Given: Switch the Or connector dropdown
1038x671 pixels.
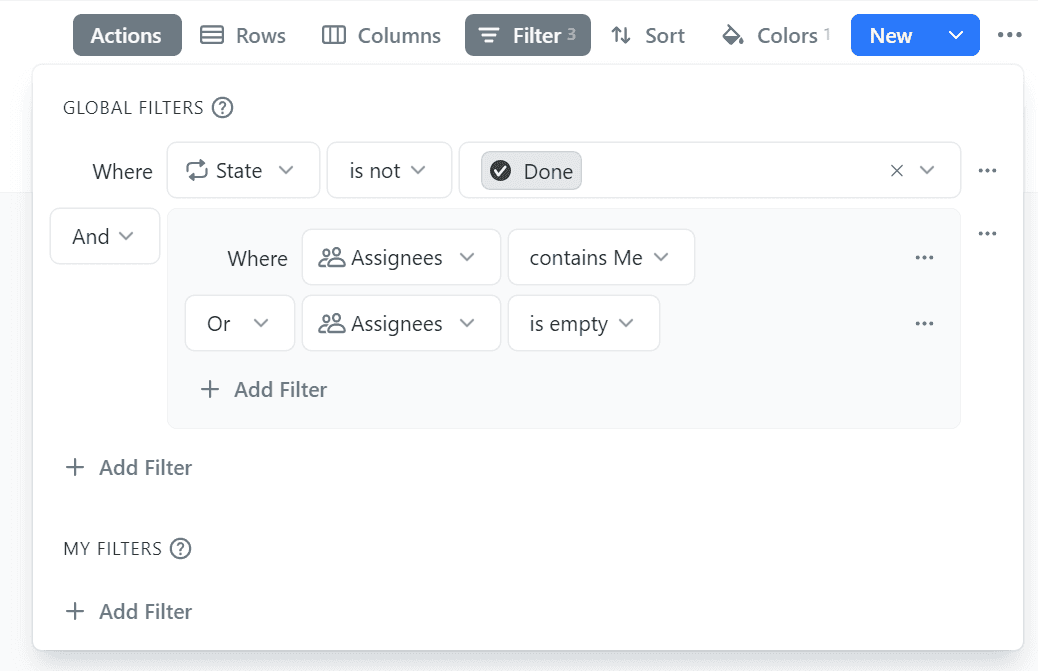Looking at the screenshot, I should pyautogui.click(x=239, y=323).
